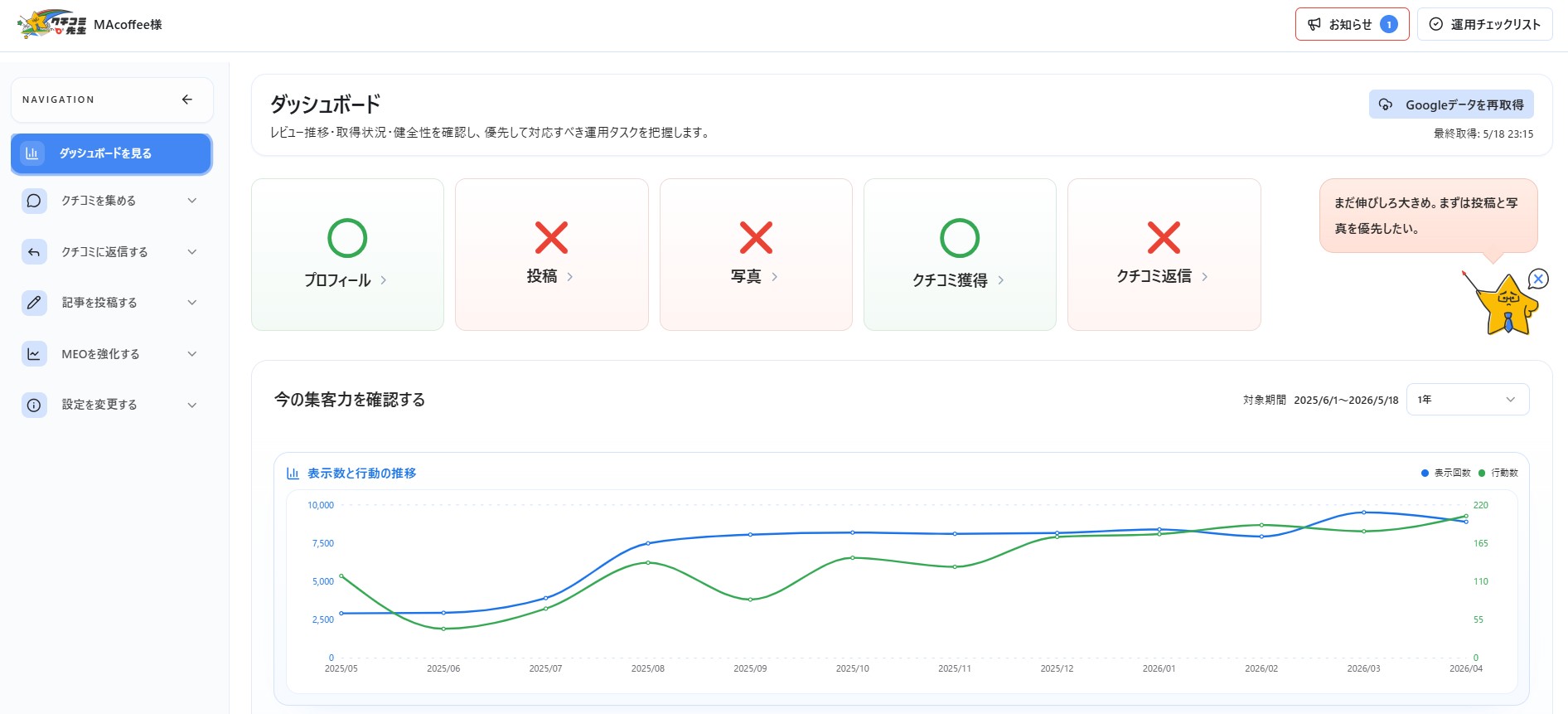Click the bar chart icon beside ダッシュボードを見る
Image resolution: width=1568 pixels, height=714 pixels.
(x=32, y=153)
